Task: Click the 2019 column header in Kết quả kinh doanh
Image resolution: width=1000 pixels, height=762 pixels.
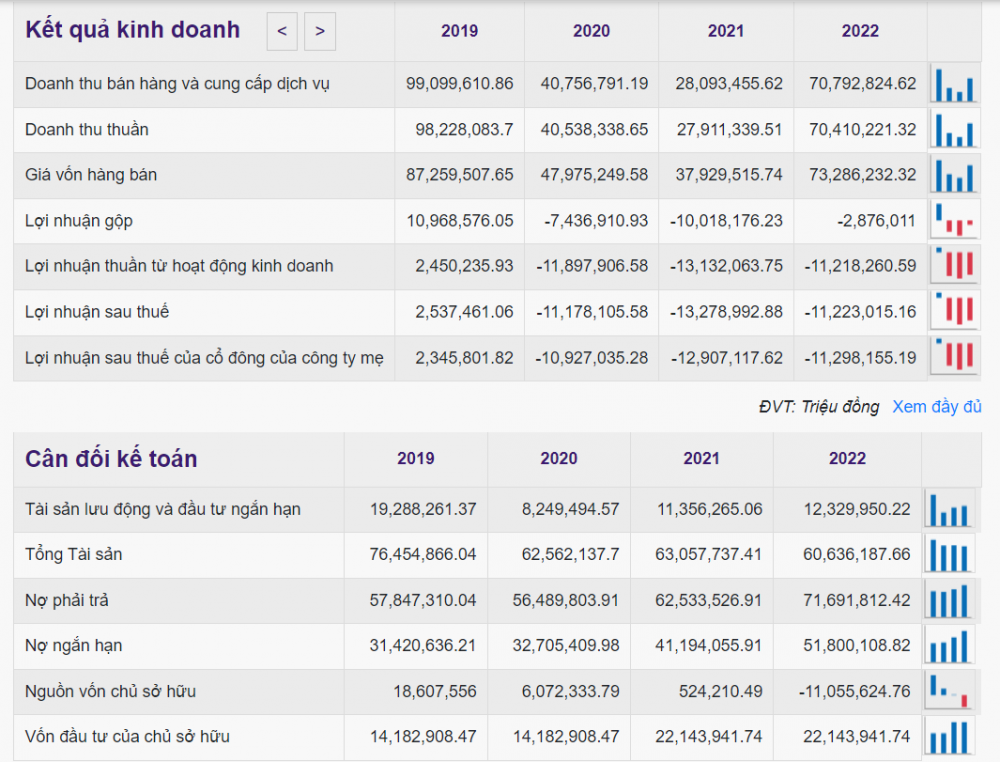Action: coord(459,31)
